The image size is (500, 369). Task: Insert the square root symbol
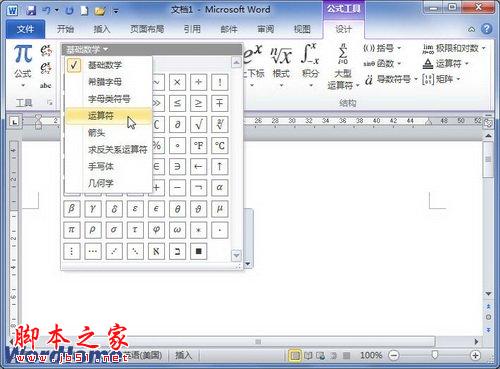(x=198, y=124)
